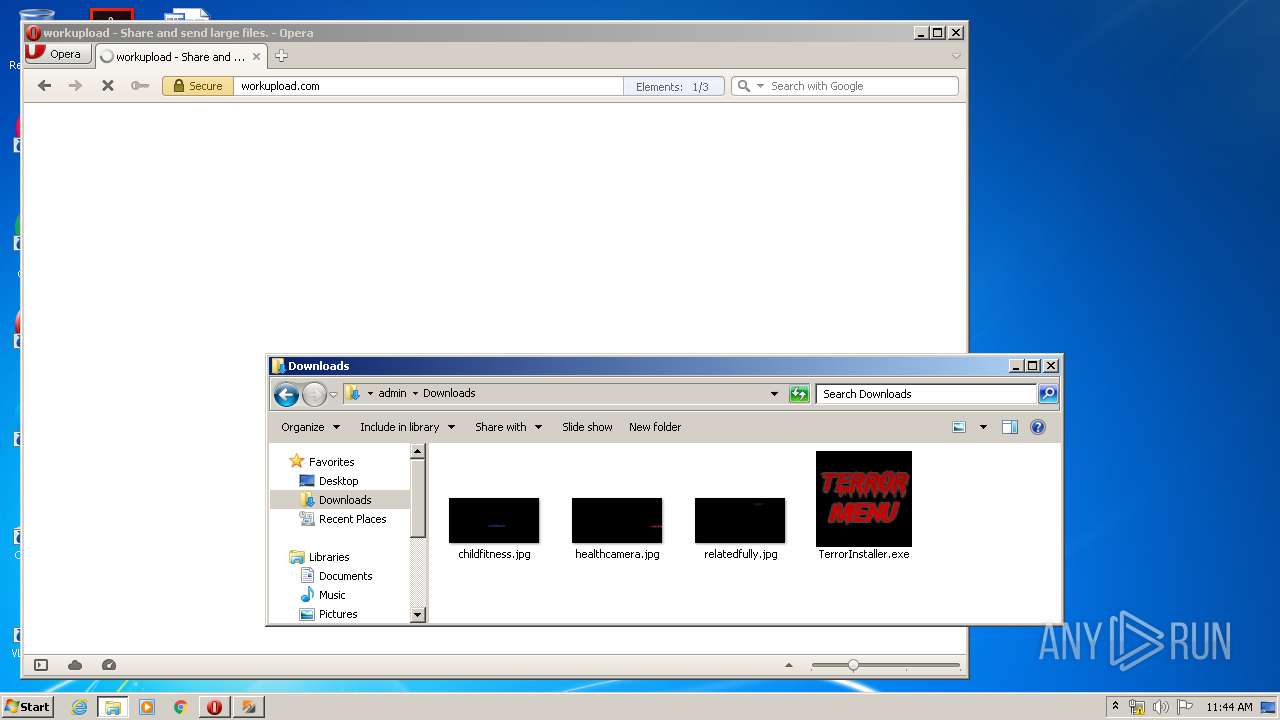The image size is (1280, 720).
Task: Click admin in the breadcrumb path
Action: coord(392,393)
